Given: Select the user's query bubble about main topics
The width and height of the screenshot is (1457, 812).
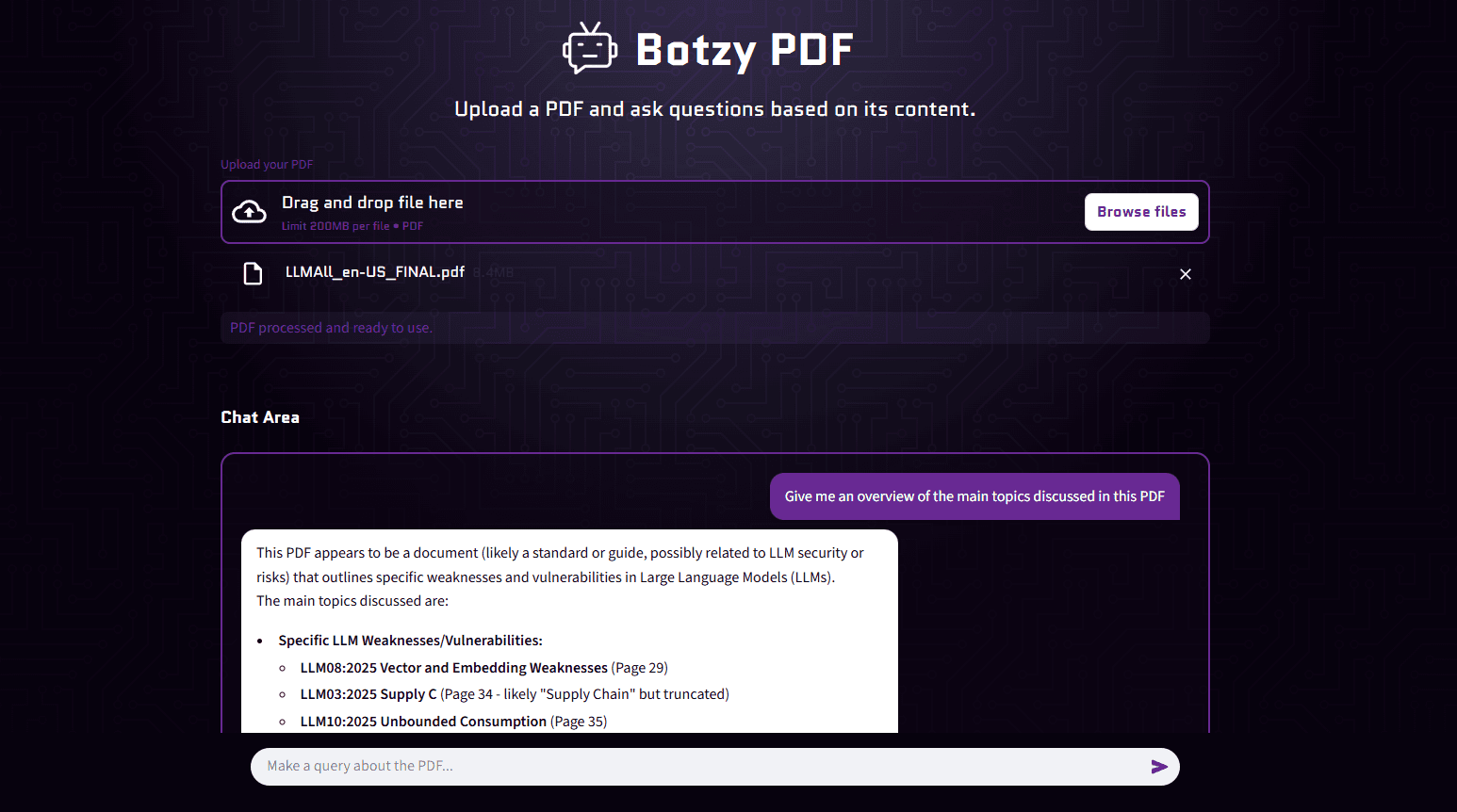Looking at the screenshot, I should 974,495.
